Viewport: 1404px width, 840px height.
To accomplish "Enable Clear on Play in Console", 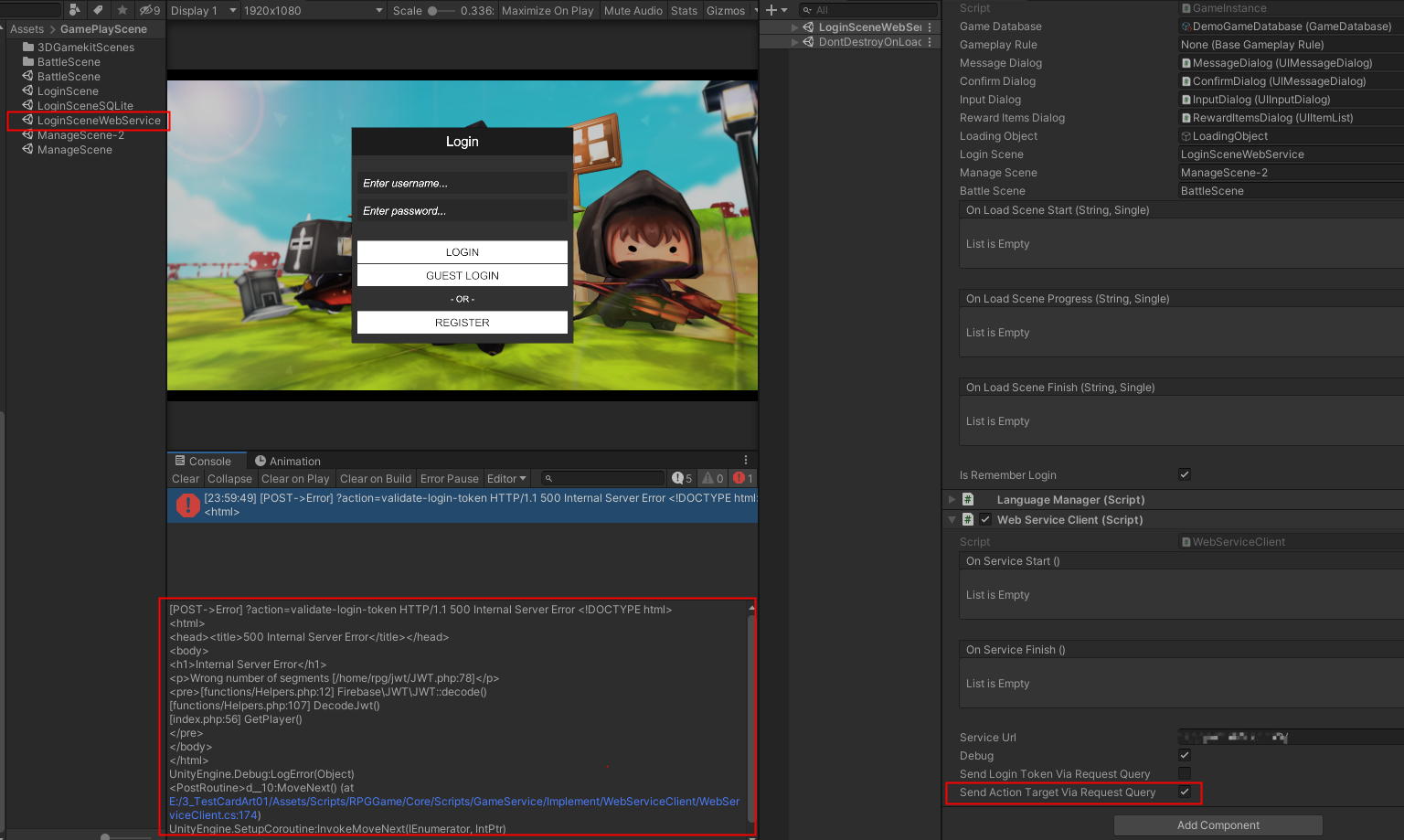I will [x=295, y=478].
